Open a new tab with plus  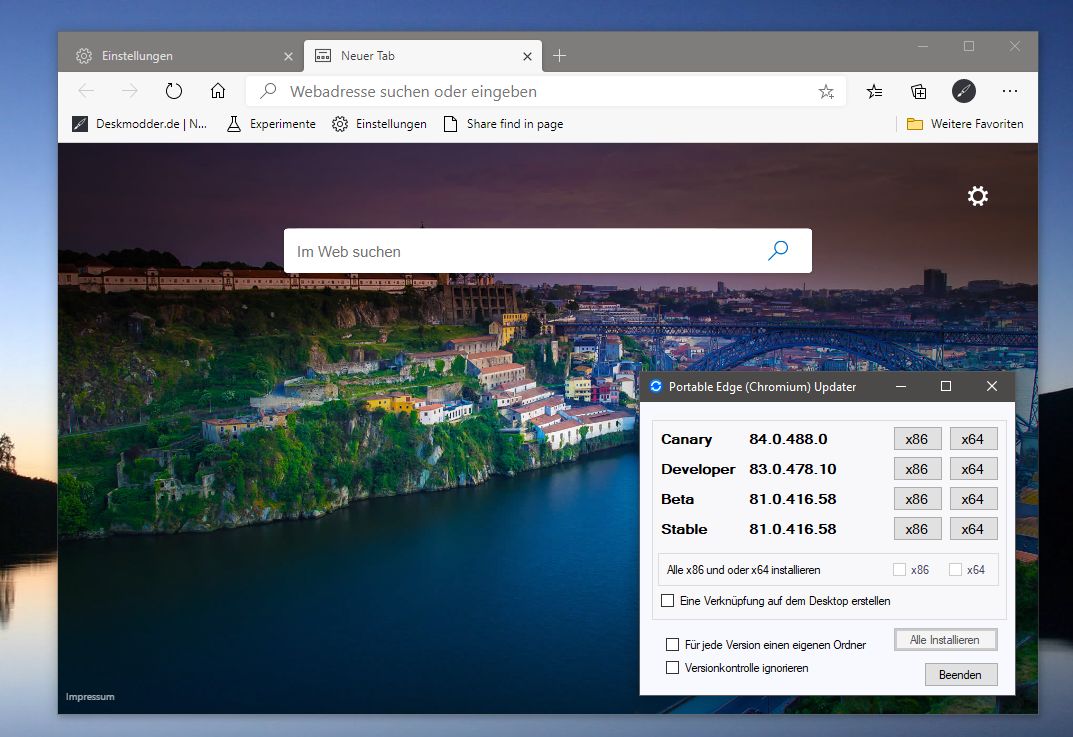click(x=559, y=55)
